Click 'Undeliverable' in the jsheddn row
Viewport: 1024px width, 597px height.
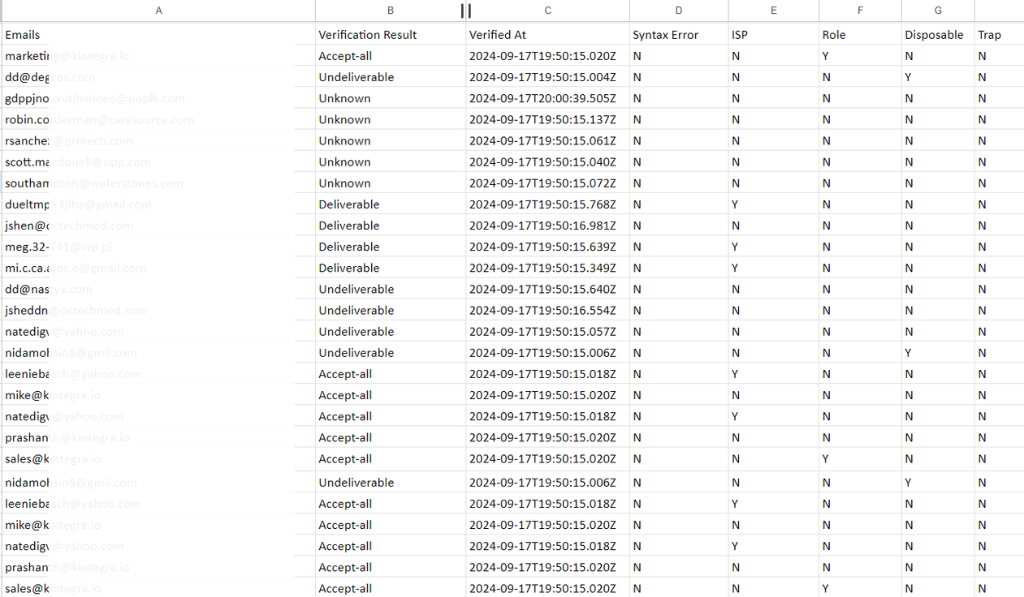(x=357, y=311)
